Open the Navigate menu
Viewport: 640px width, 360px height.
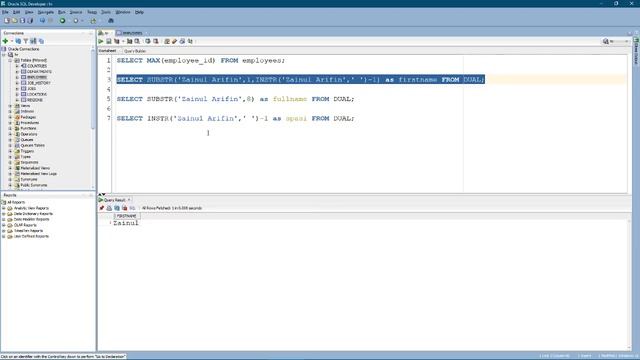(x=46, y=12)
